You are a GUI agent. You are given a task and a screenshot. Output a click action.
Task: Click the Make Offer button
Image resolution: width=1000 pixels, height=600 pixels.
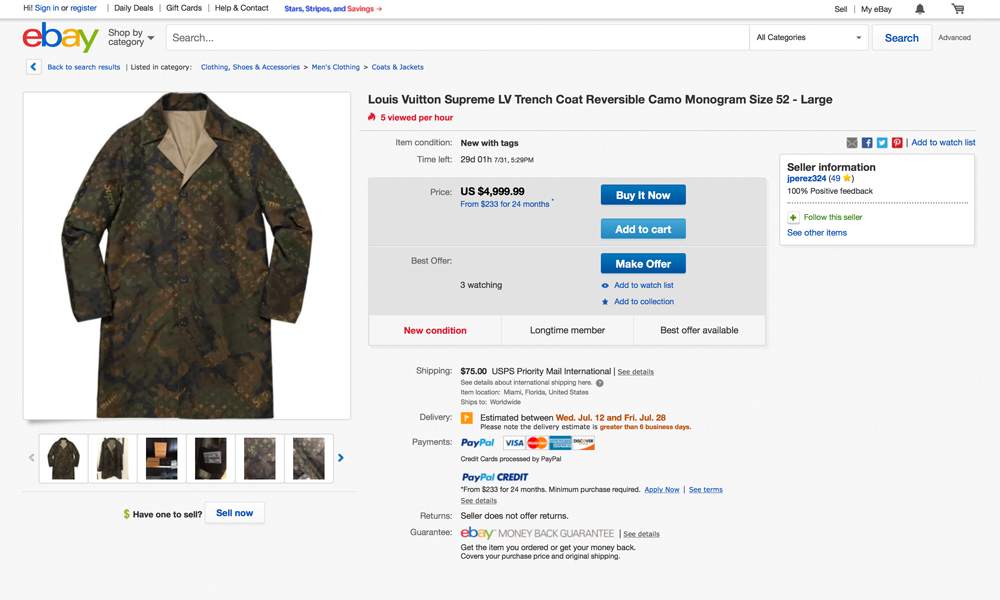[x=643, y=264]
